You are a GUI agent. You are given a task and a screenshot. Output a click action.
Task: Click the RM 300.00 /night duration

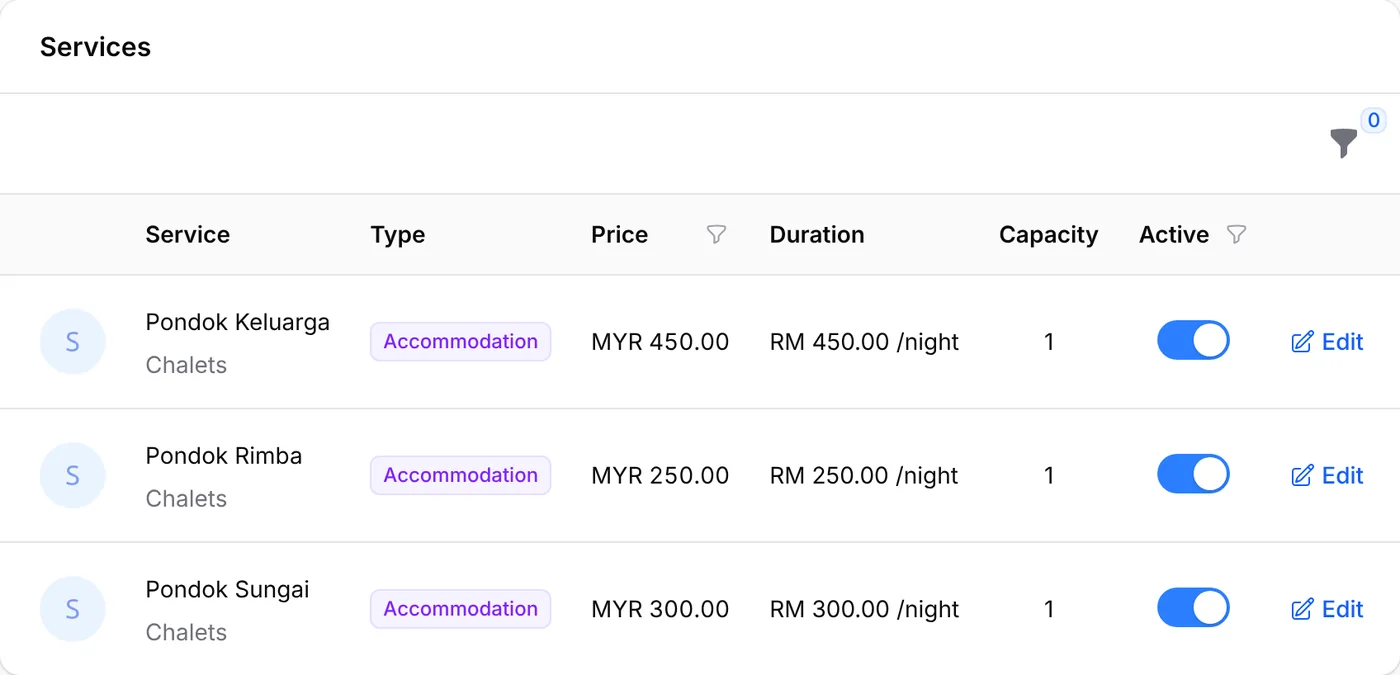[864, 609]
